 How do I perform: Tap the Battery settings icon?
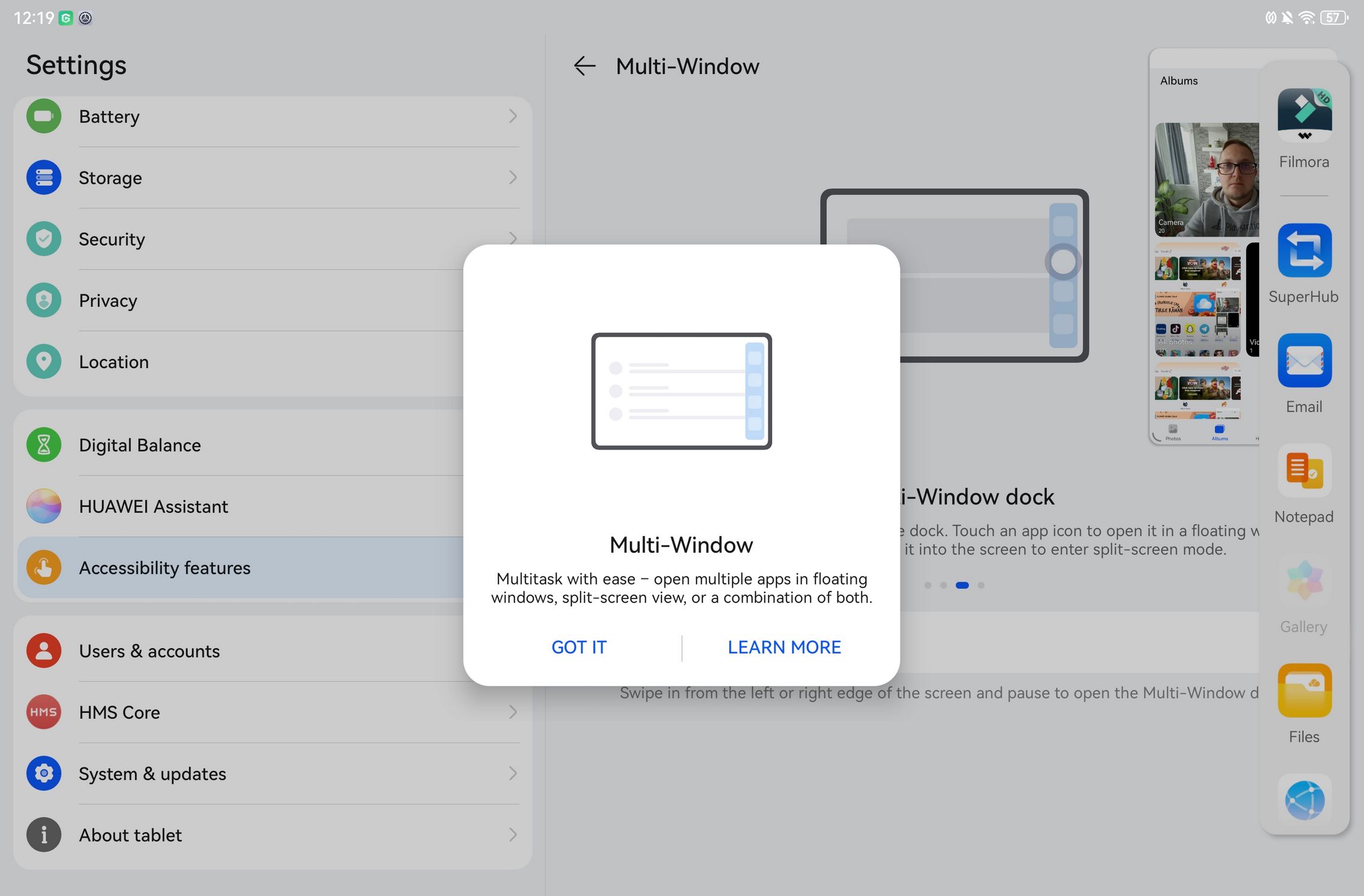(44, 116)
